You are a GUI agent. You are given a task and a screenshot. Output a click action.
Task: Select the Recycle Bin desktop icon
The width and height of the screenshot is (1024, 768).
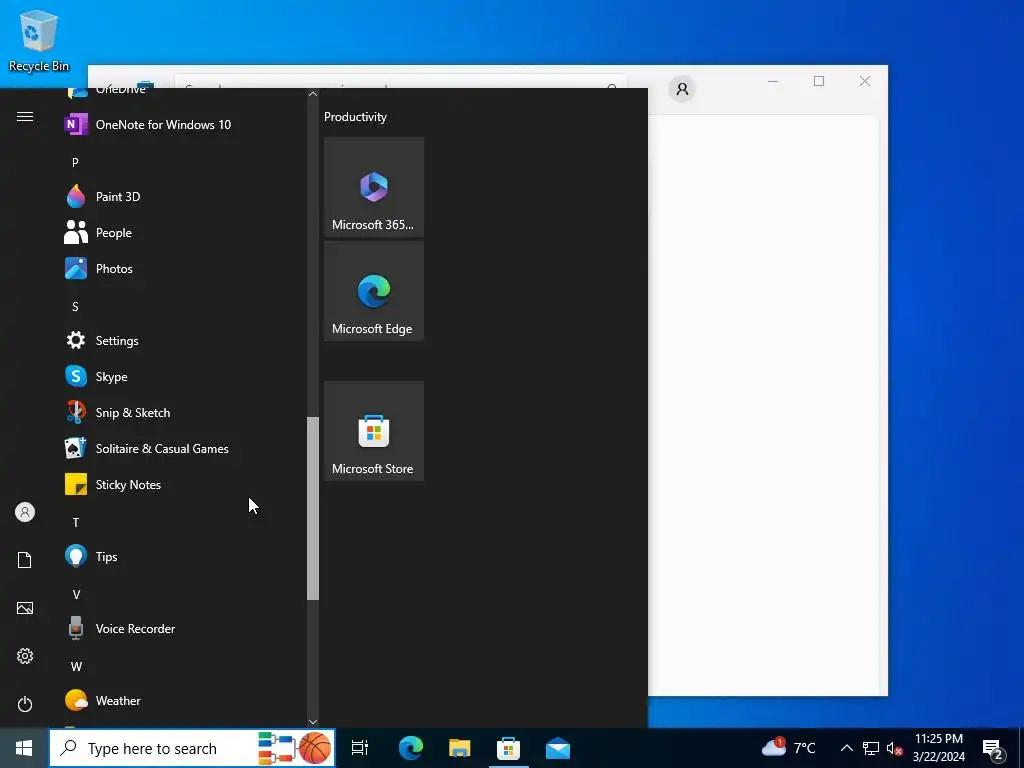click(39, 40)
